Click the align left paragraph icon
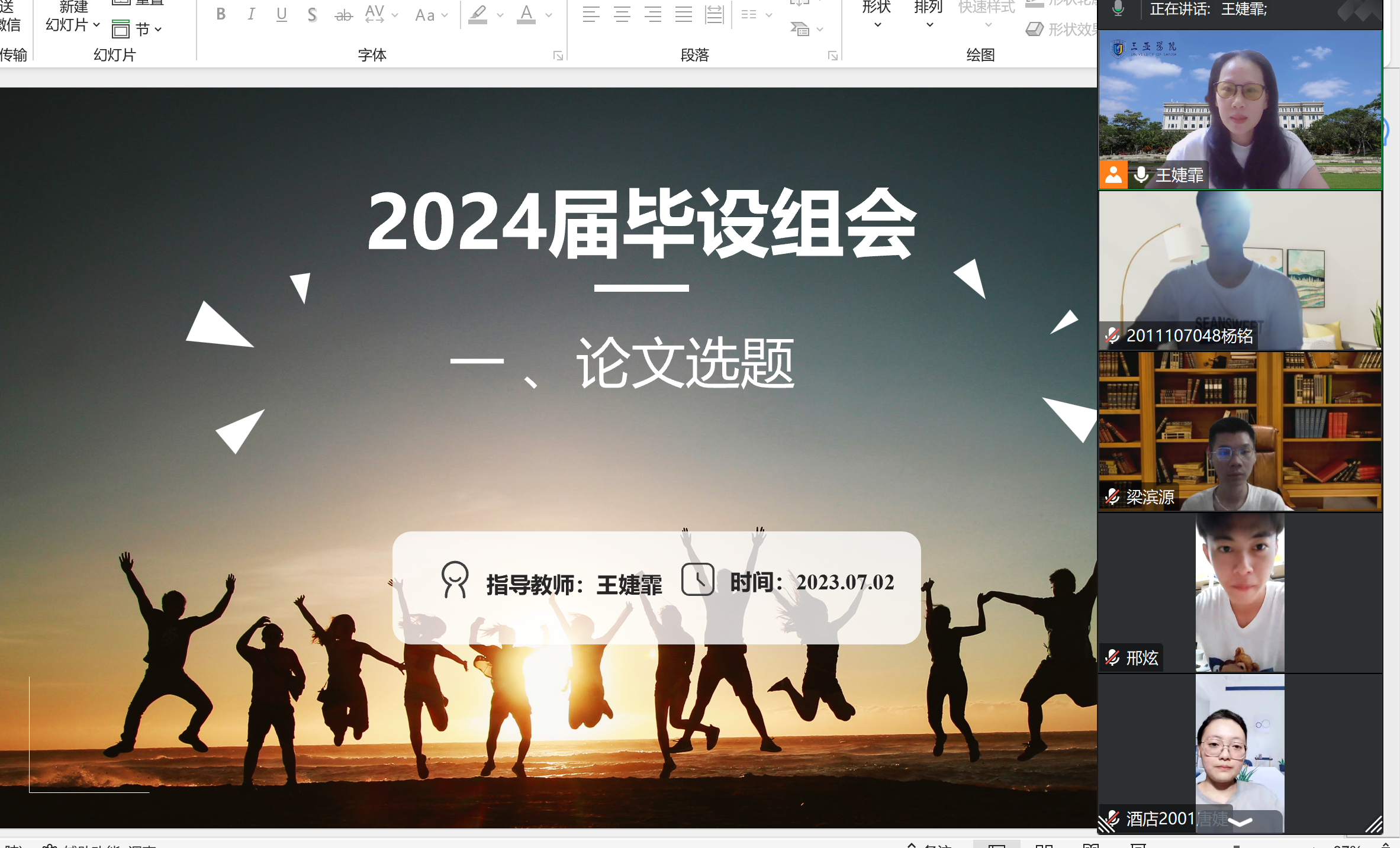This screenshot has height=848, width=1400. (591, 14)
